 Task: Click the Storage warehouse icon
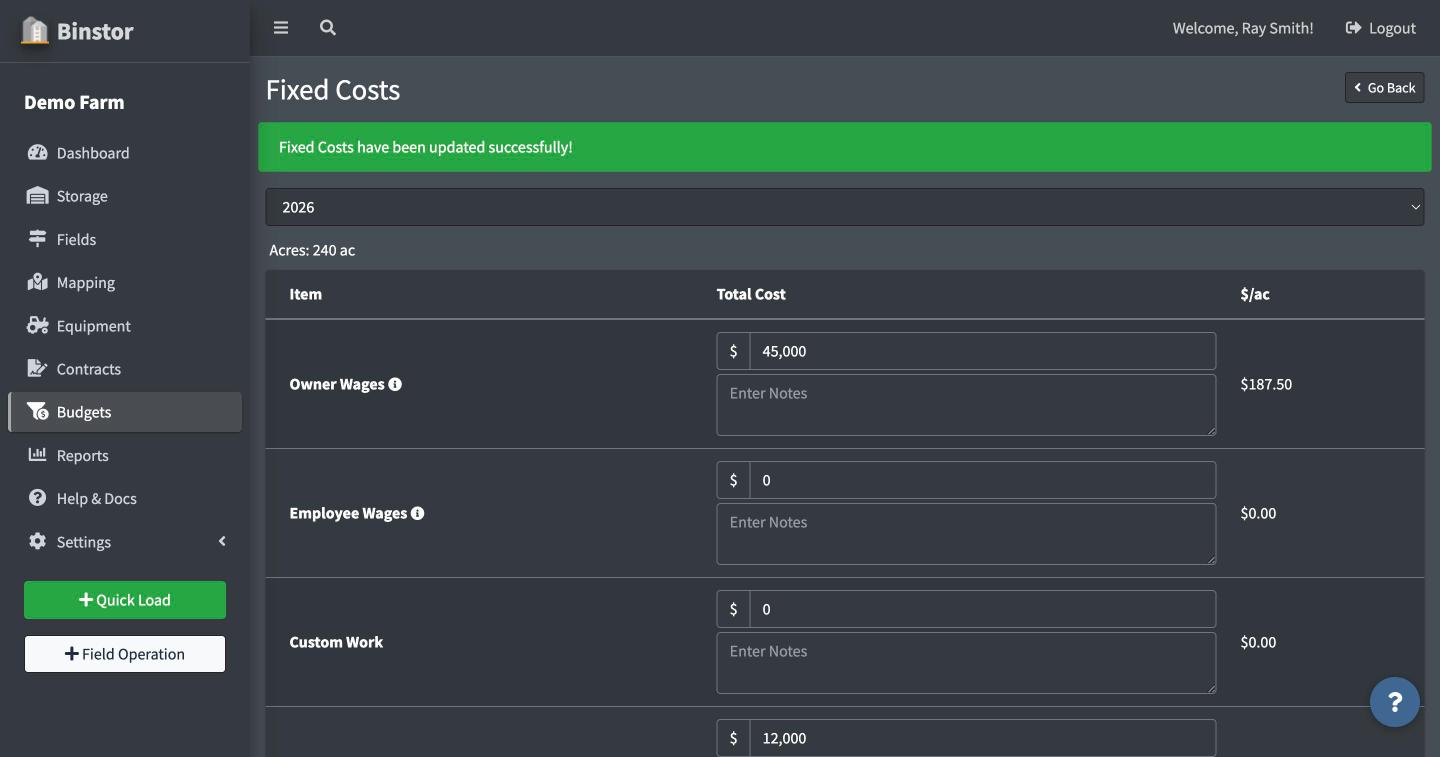38,196
